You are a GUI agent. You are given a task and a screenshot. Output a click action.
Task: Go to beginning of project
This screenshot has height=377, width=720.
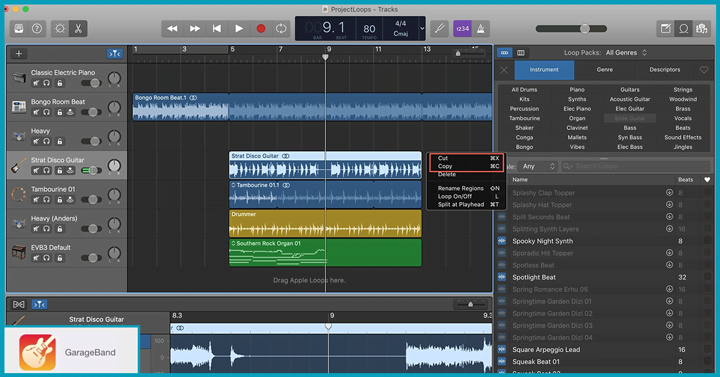click(217, 28)
